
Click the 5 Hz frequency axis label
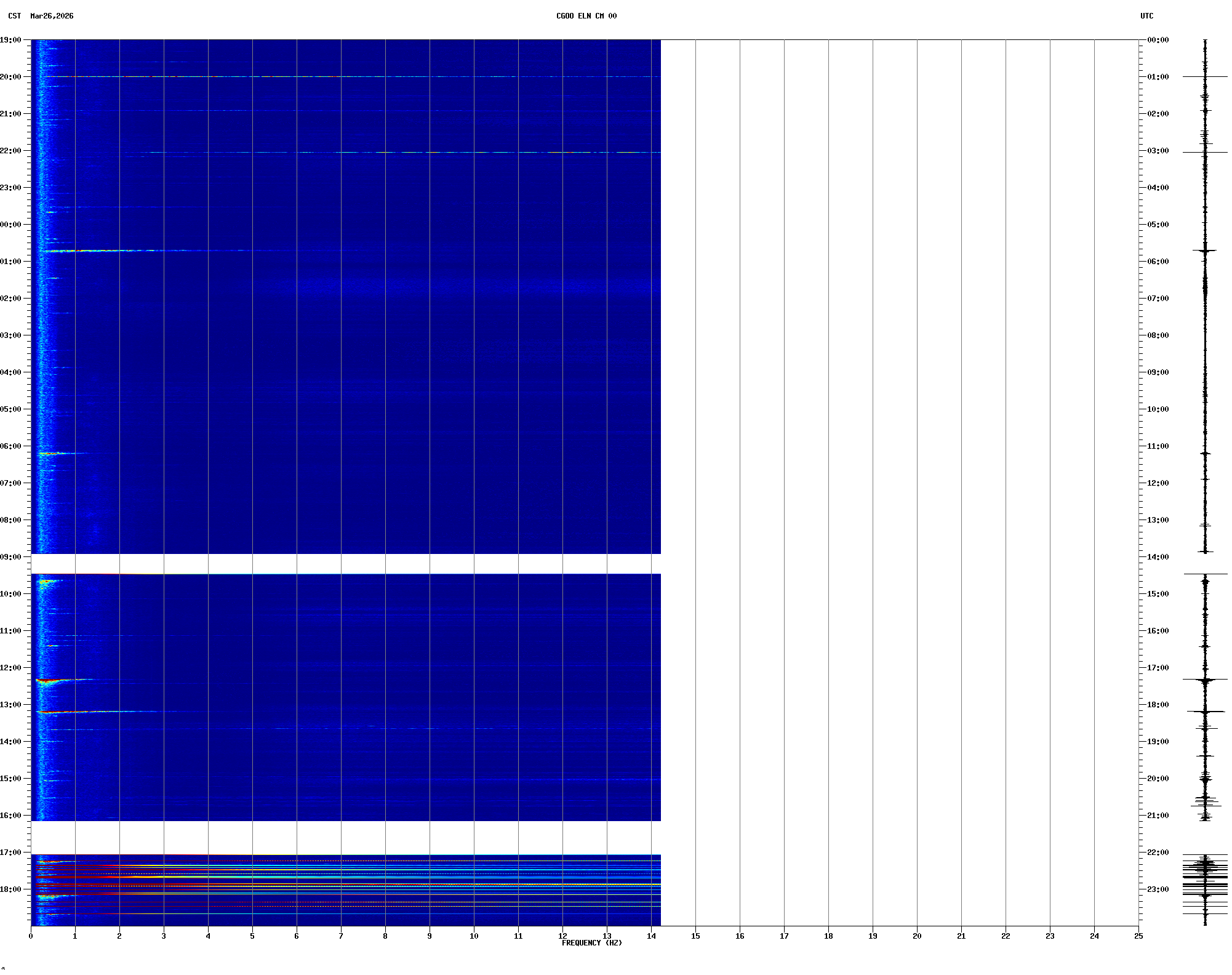[252, 936]
